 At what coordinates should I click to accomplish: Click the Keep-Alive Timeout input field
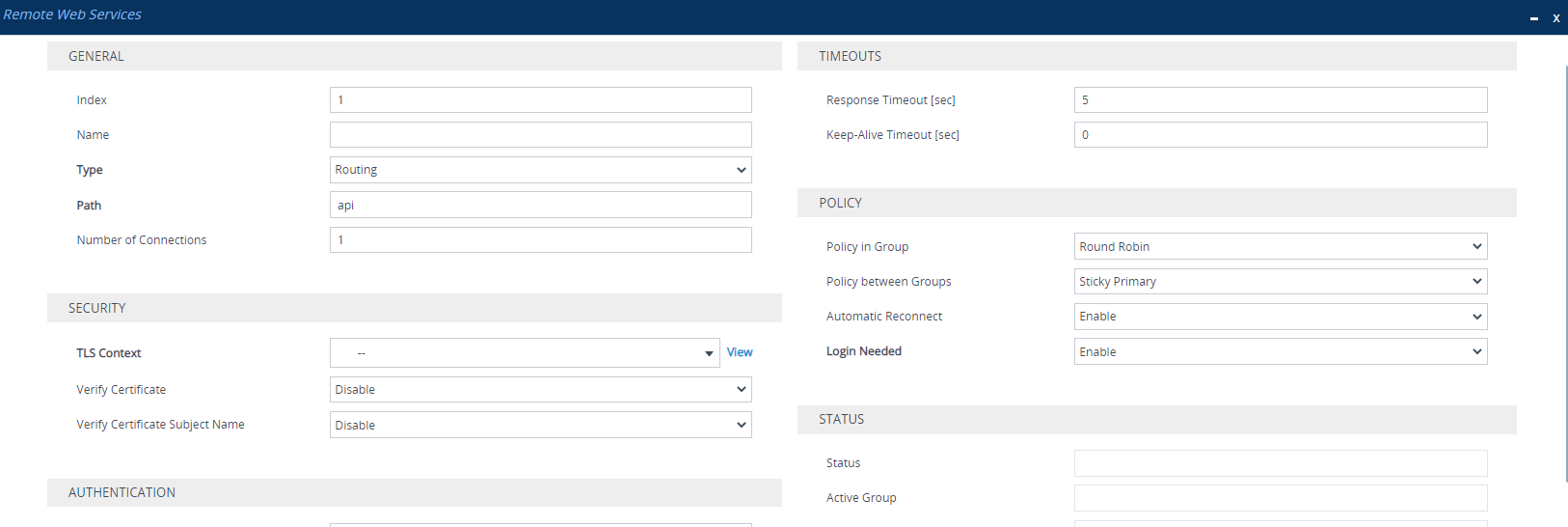[x=1280, y=135]
